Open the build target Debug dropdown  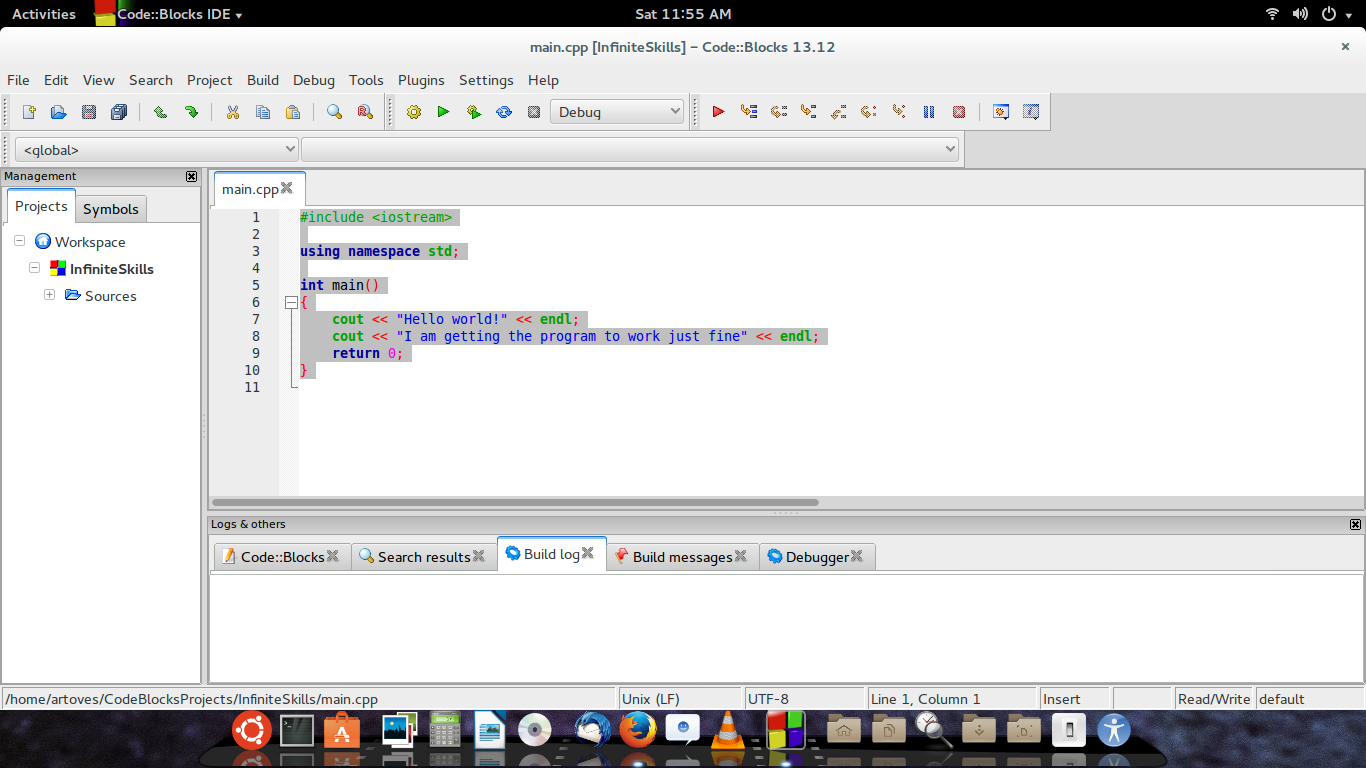click(x=617, y=112)
